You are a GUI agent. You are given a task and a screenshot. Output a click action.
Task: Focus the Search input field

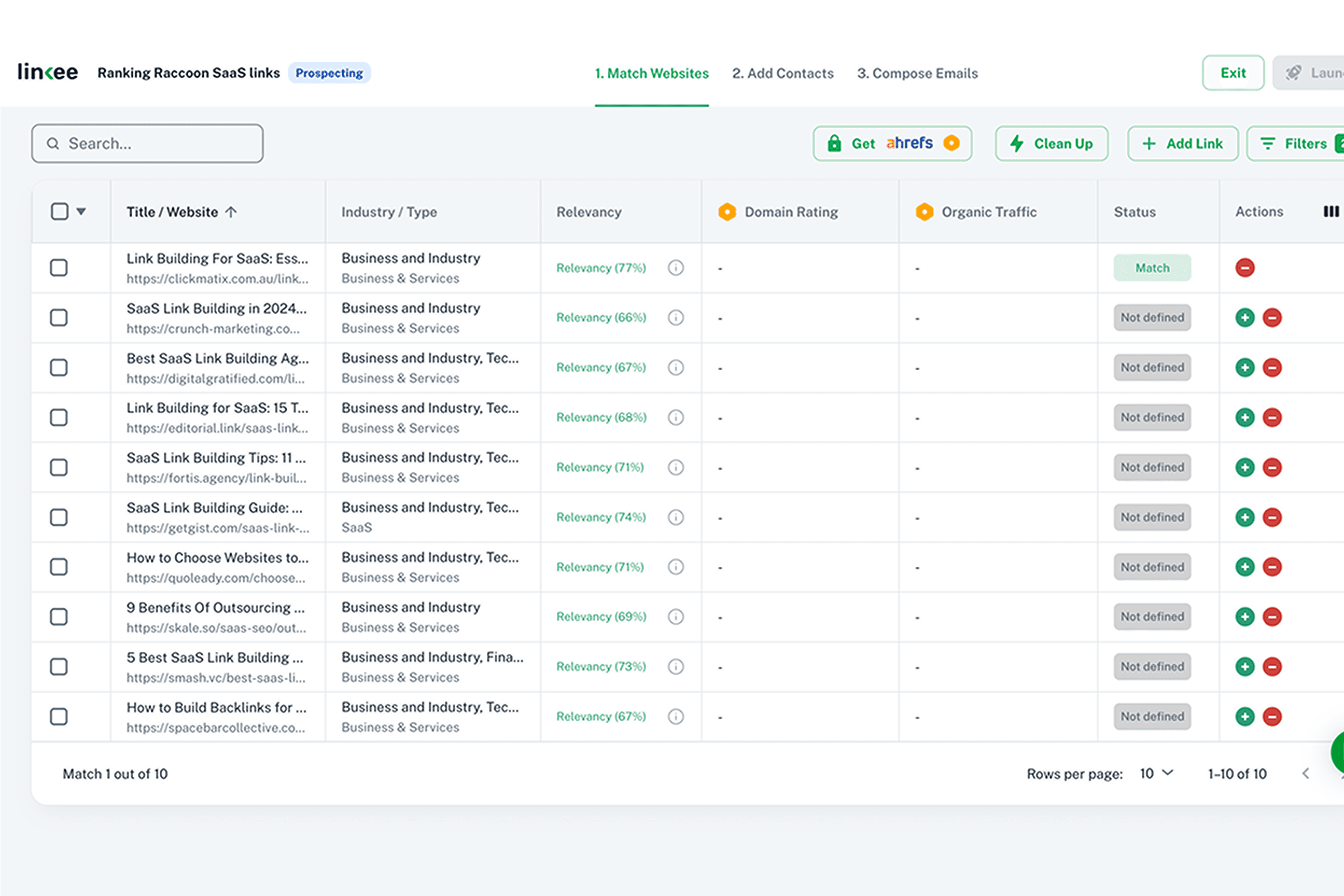click(147, 144)
